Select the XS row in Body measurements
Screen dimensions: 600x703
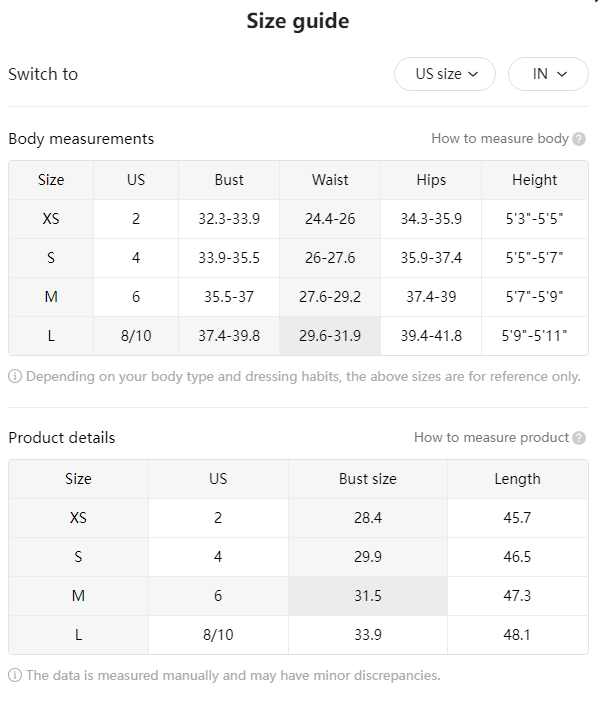coord(298,219)
